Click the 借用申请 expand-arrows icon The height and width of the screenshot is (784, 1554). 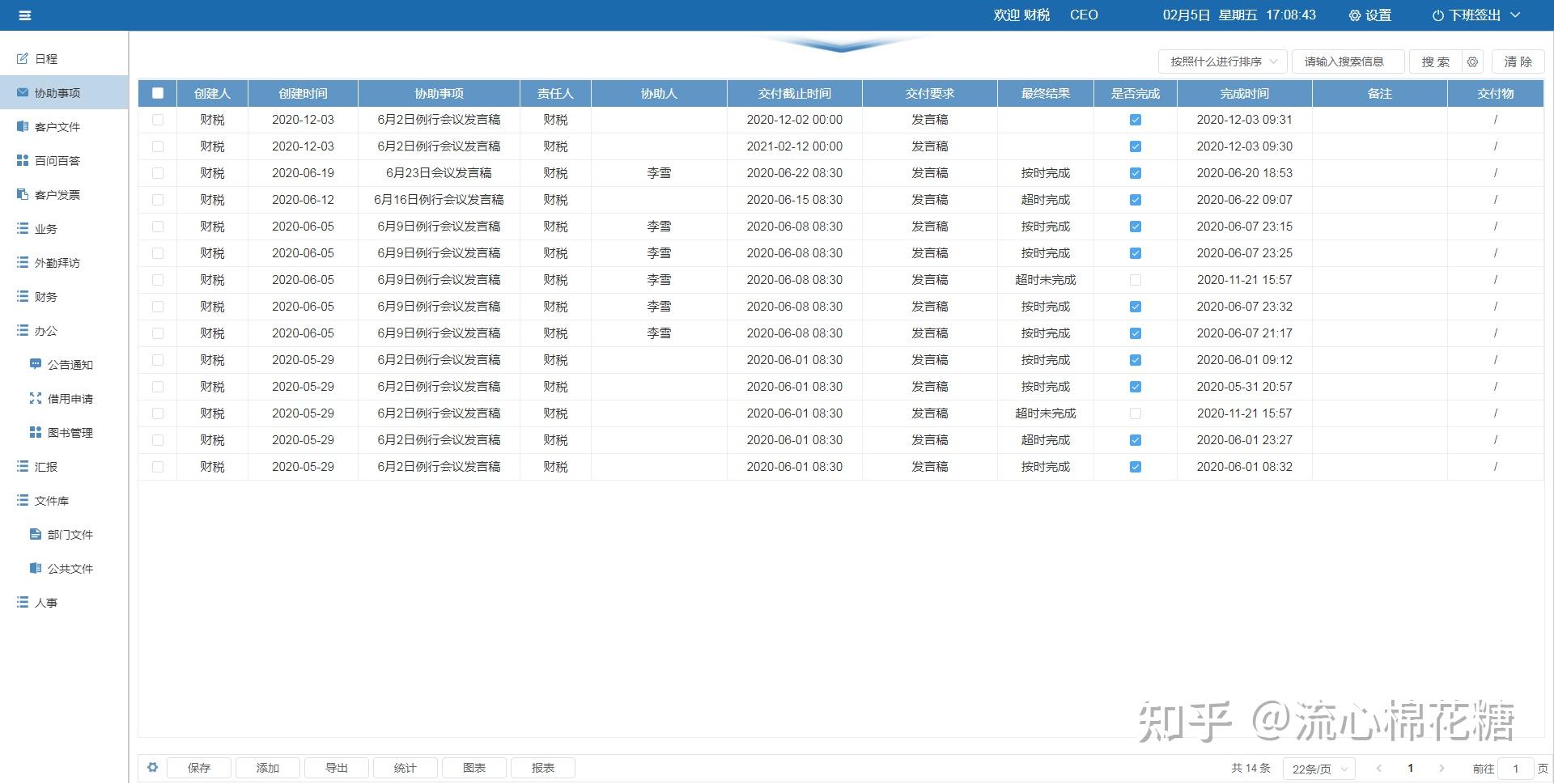coord(36,398)
